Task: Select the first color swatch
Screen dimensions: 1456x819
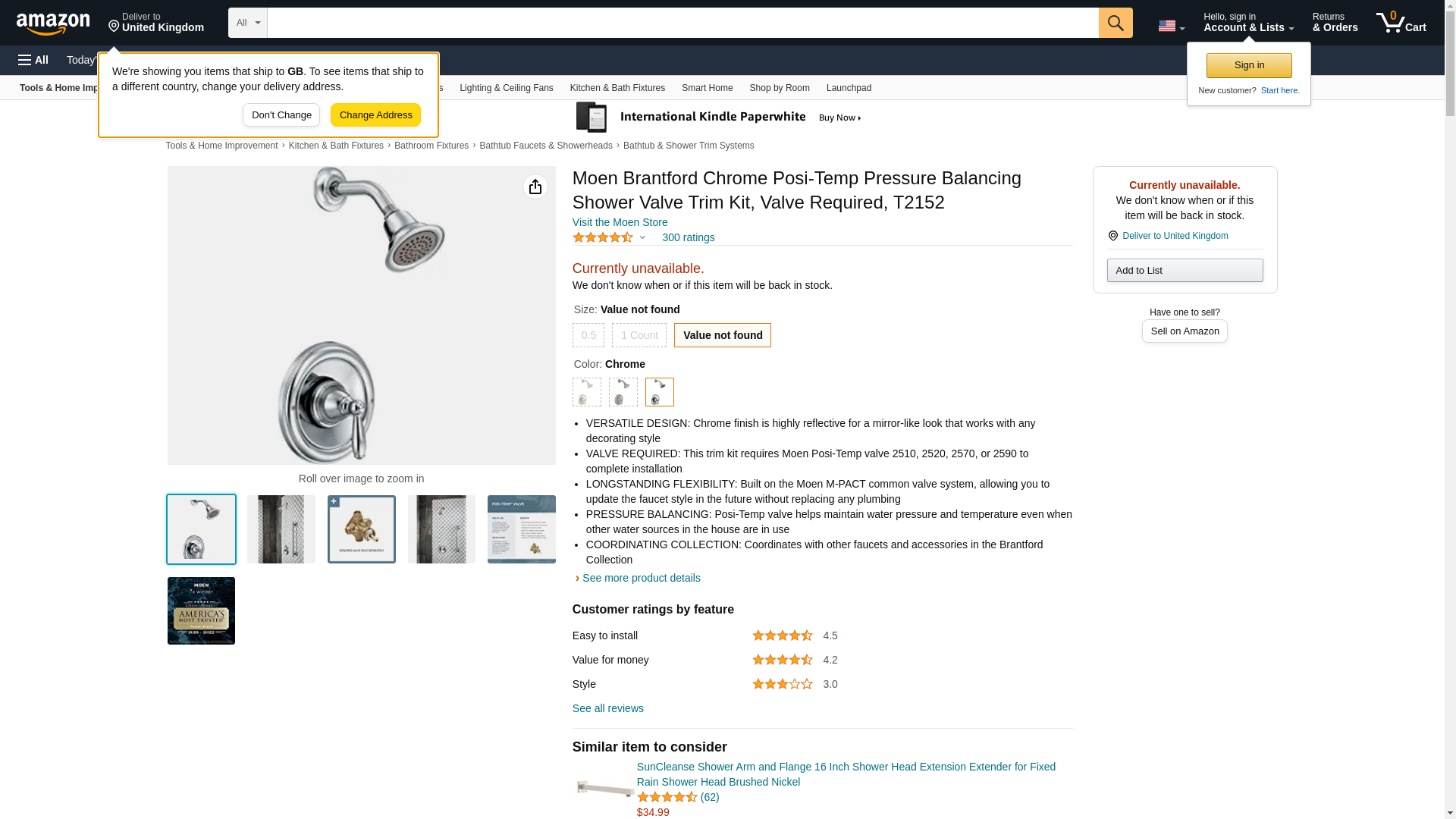Action: pyautogui.click(x=586, y=392)
